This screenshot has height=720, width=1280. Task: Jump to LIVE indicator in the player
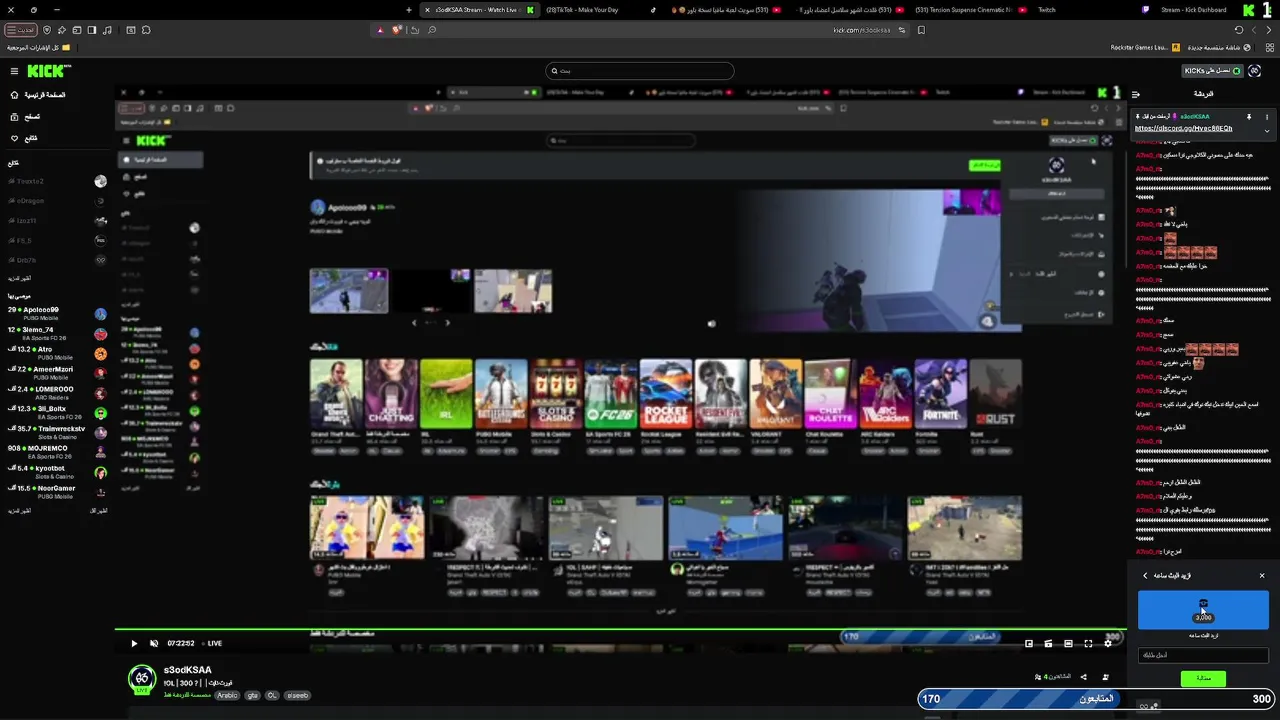pyautogui.click(x=211, y=643)
